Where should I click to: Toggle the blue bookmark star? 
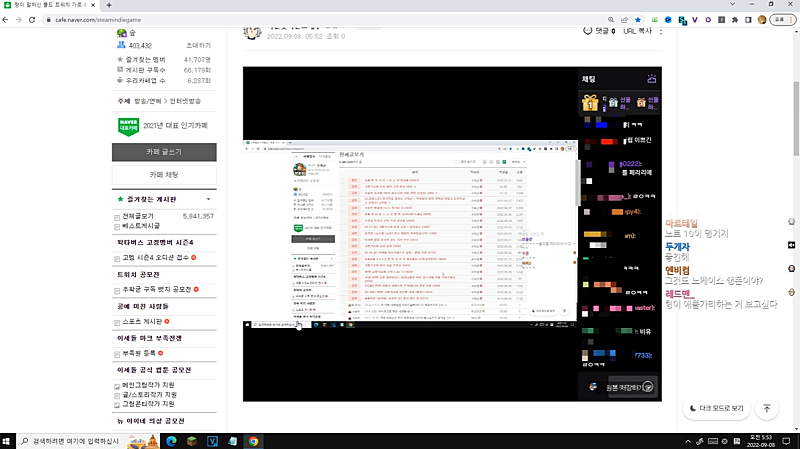tap(638, 20)
